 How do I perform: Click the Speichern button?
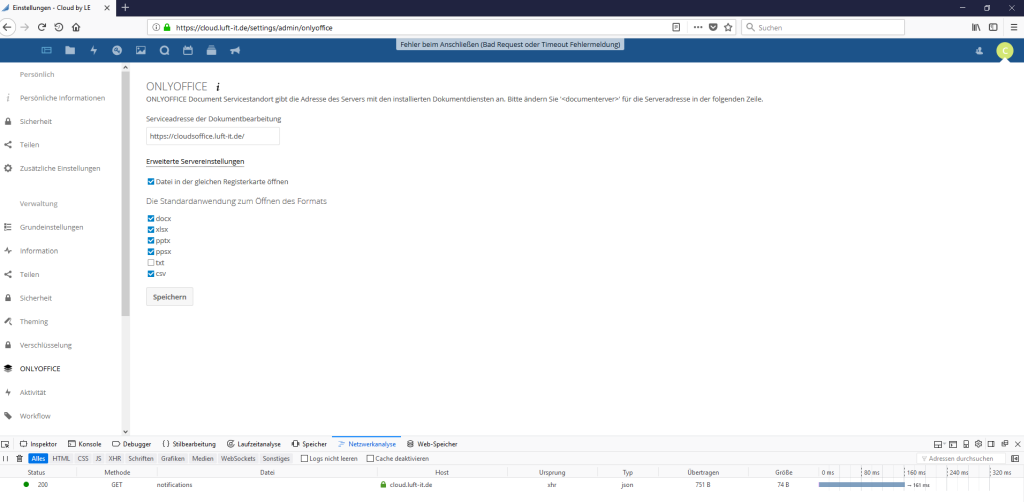pos(169,296)
